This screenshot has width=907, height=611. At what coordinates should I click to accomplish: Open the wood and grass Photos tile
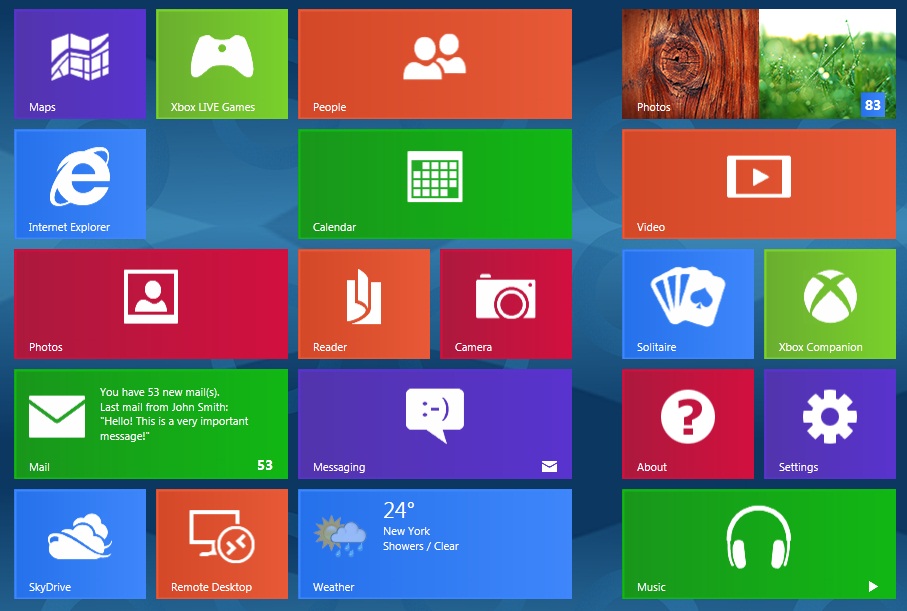coord(759,64)
